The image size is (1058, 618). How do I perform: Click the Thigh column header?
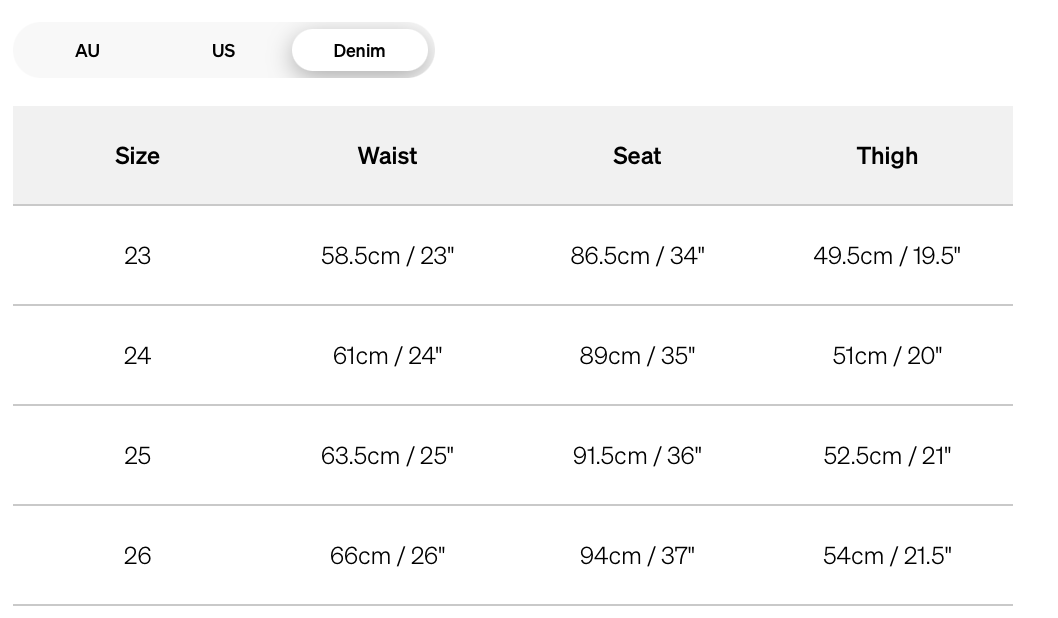click(x=887, y=156)
